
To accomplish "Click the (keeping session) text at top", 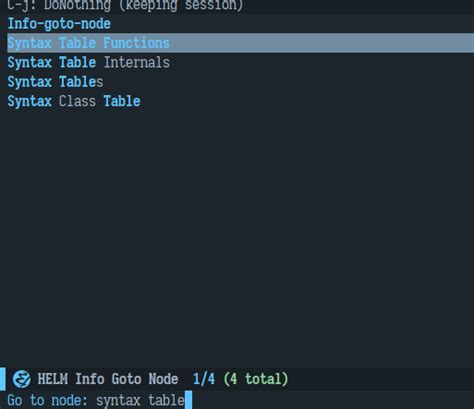I will pos(181,5).
